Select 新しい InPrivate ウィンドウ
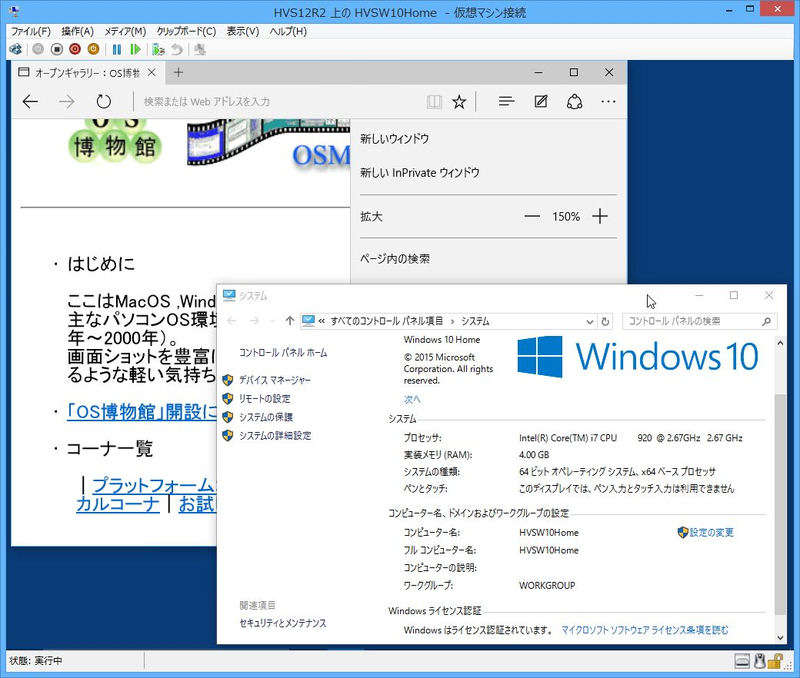The width and height of the screenshot is (800, 678). pyautogui.click(x=420, y=173)
